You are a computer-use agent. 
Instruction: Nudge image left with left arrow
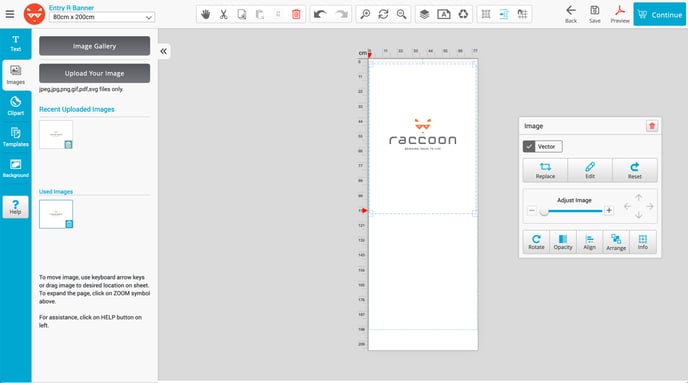(x=627, y=206)
